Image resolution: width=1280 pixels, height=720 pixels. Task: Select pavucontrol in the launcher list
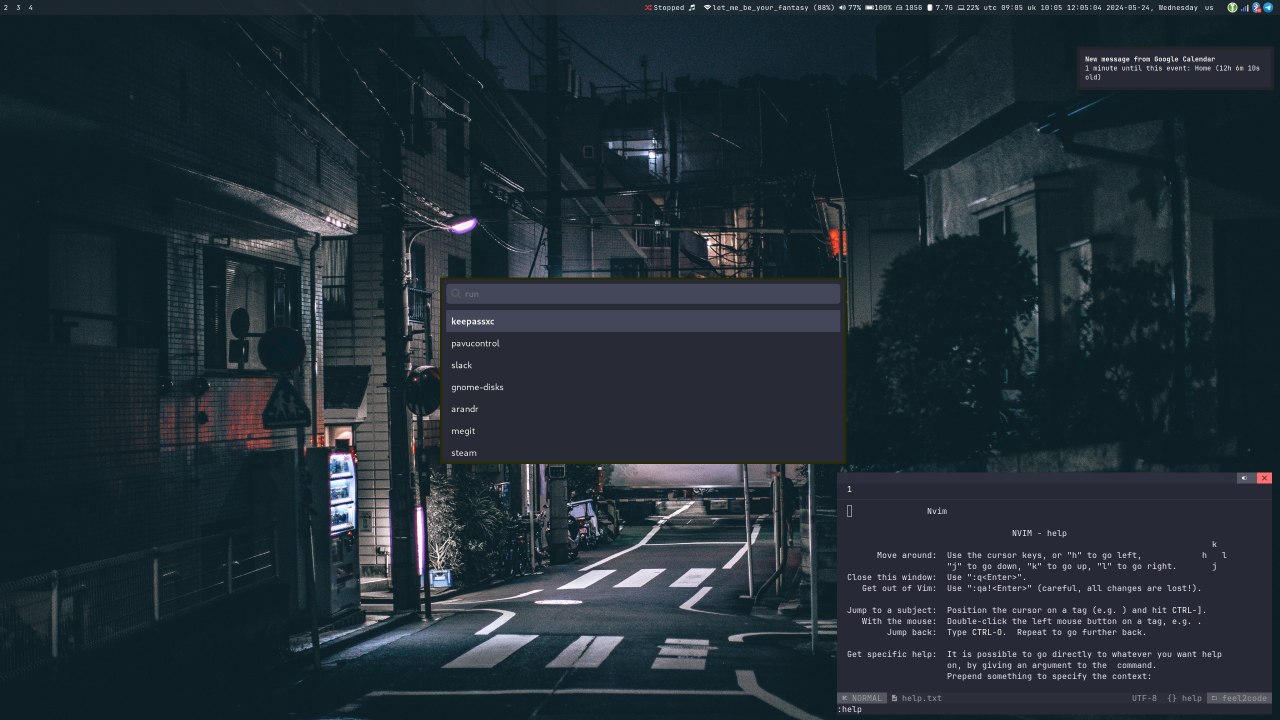[x=475, y=343]
